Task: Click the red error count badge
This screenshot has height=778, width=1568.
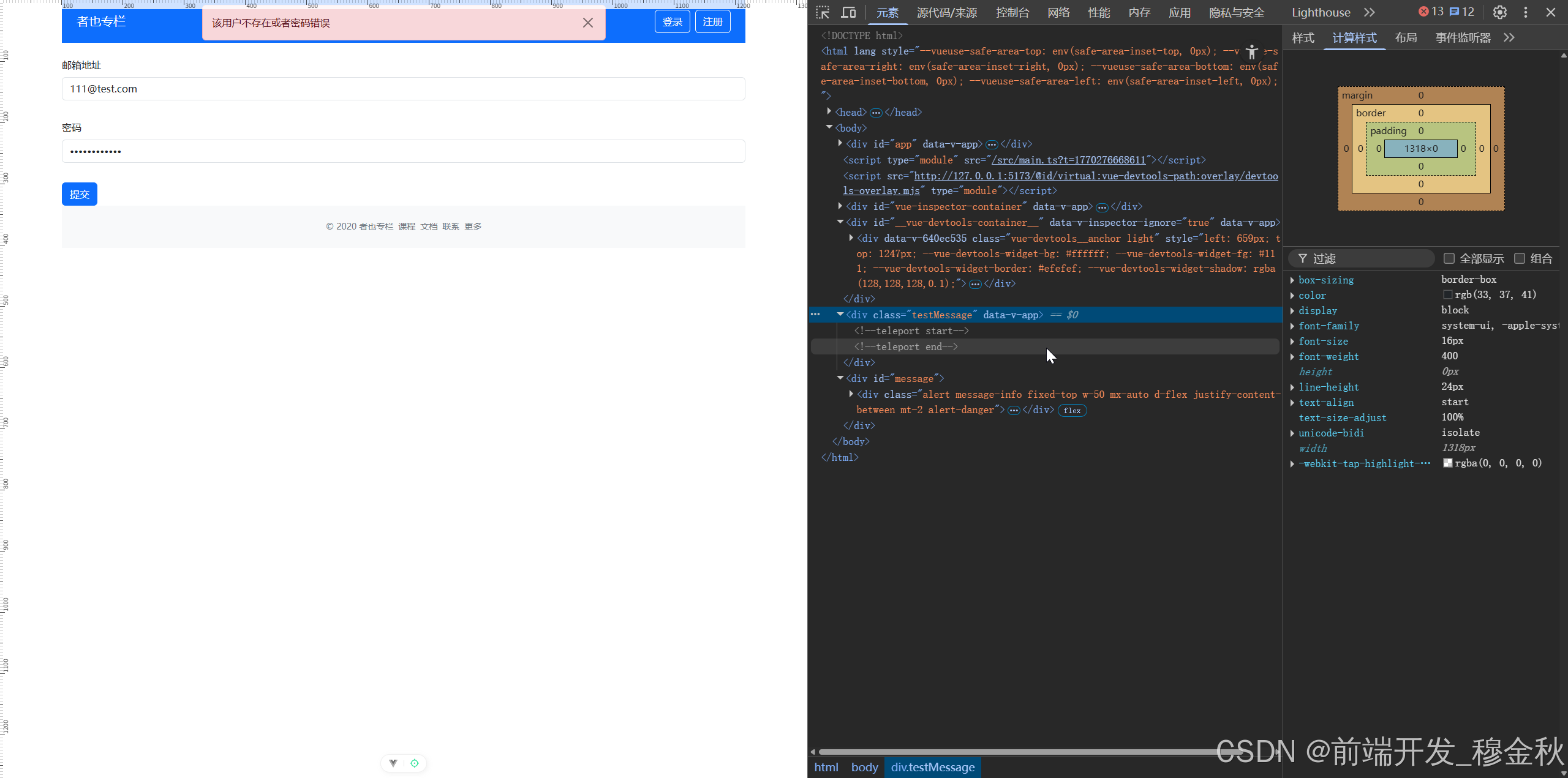Action: click(x=1430, y=12)
